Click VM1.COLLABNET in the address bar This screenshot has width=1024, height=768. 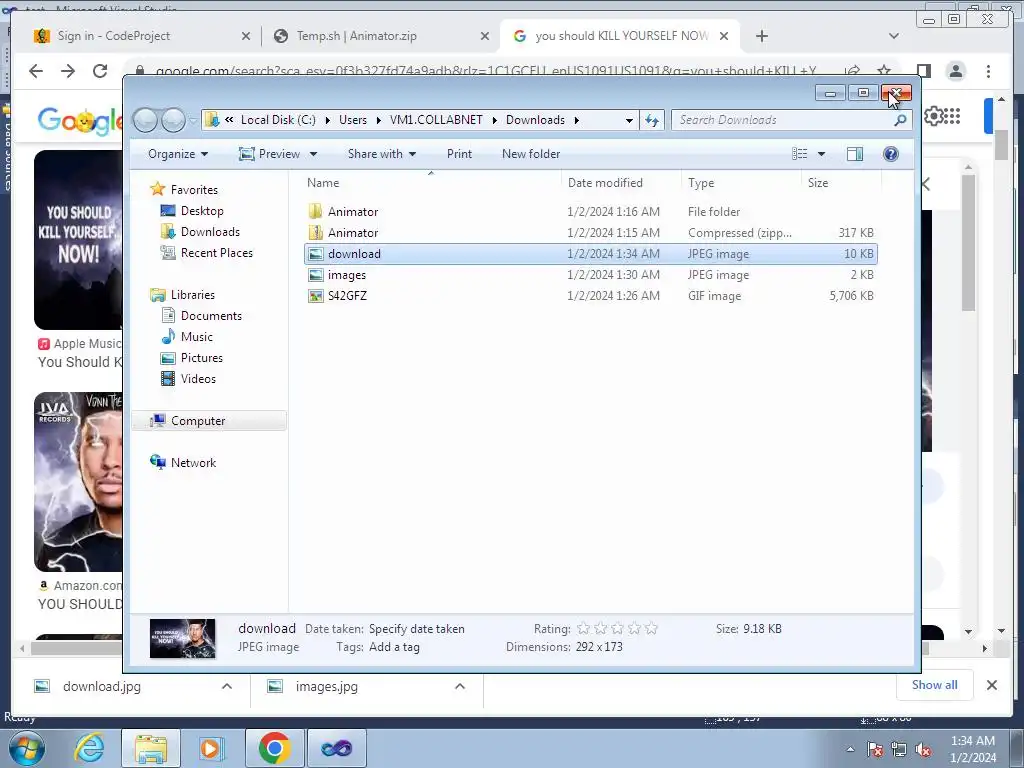tap(436, 120)
